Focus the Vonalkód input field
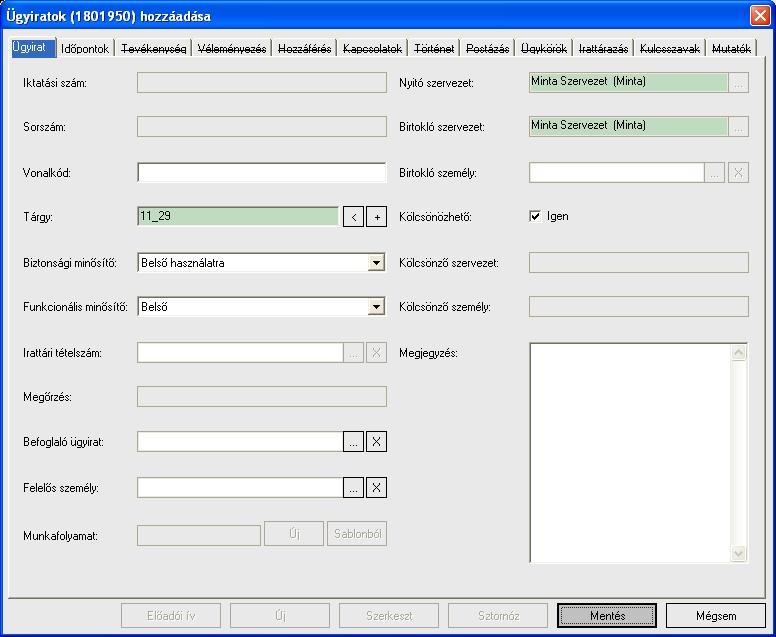 click(262, 173)
